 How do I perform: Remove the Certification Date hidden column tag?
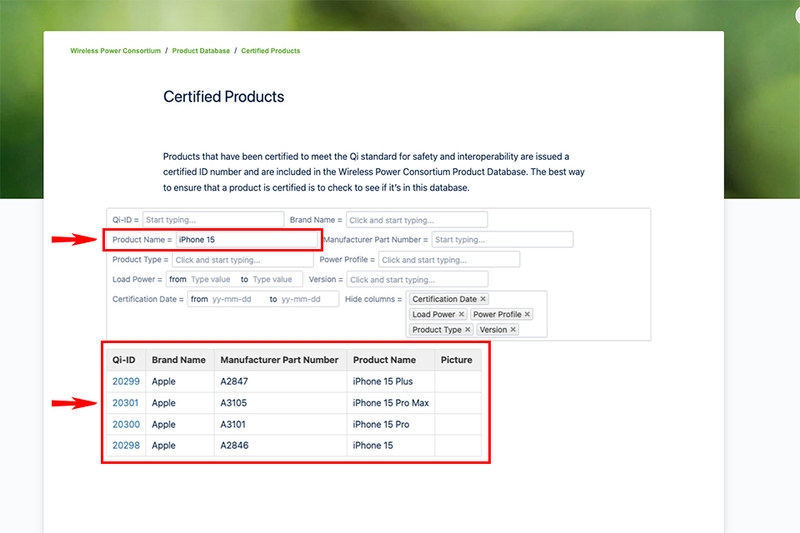click(483, 299)
